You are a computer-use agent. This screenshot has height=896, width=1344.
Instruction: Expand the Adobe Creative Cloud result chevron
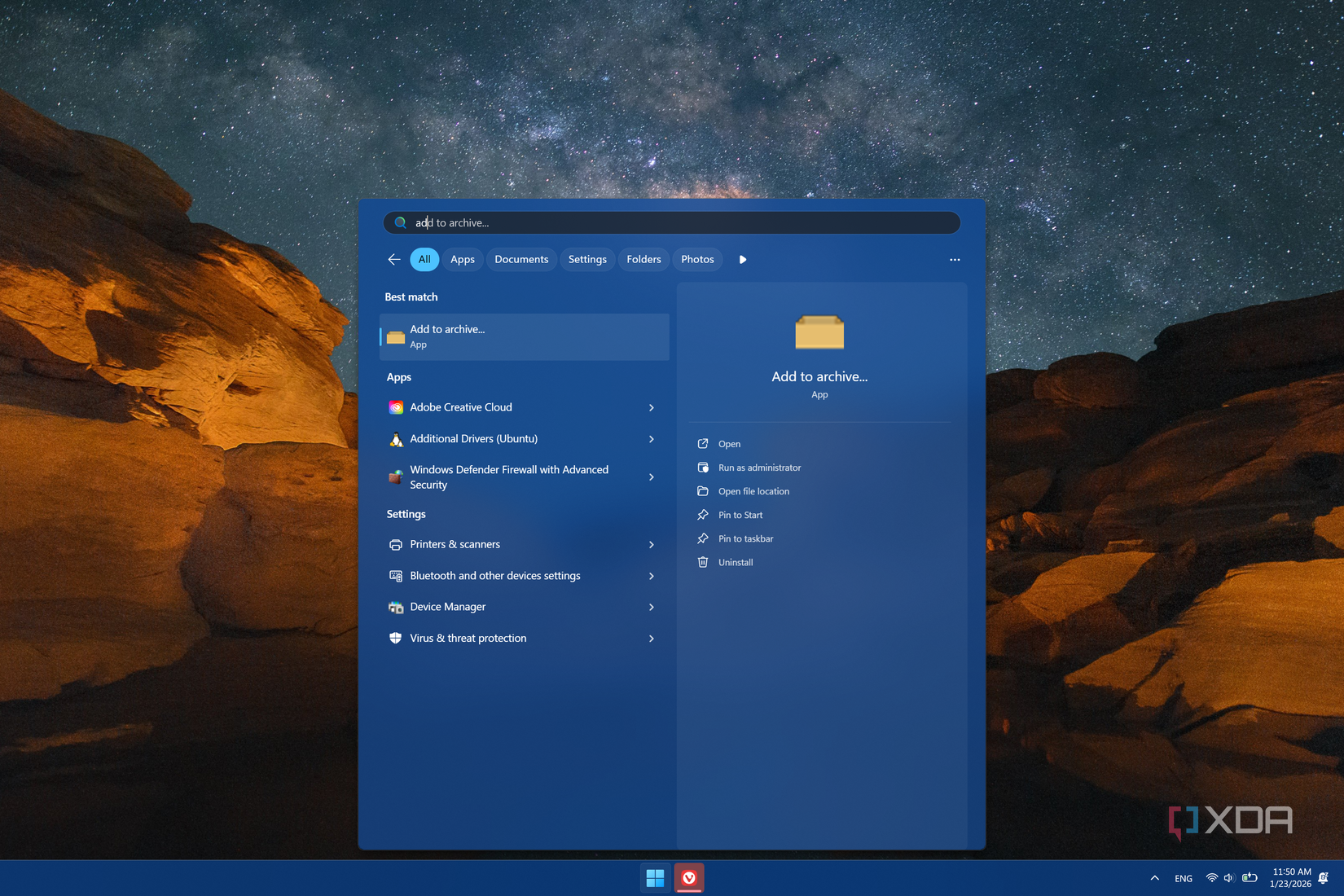coord(651,407)
